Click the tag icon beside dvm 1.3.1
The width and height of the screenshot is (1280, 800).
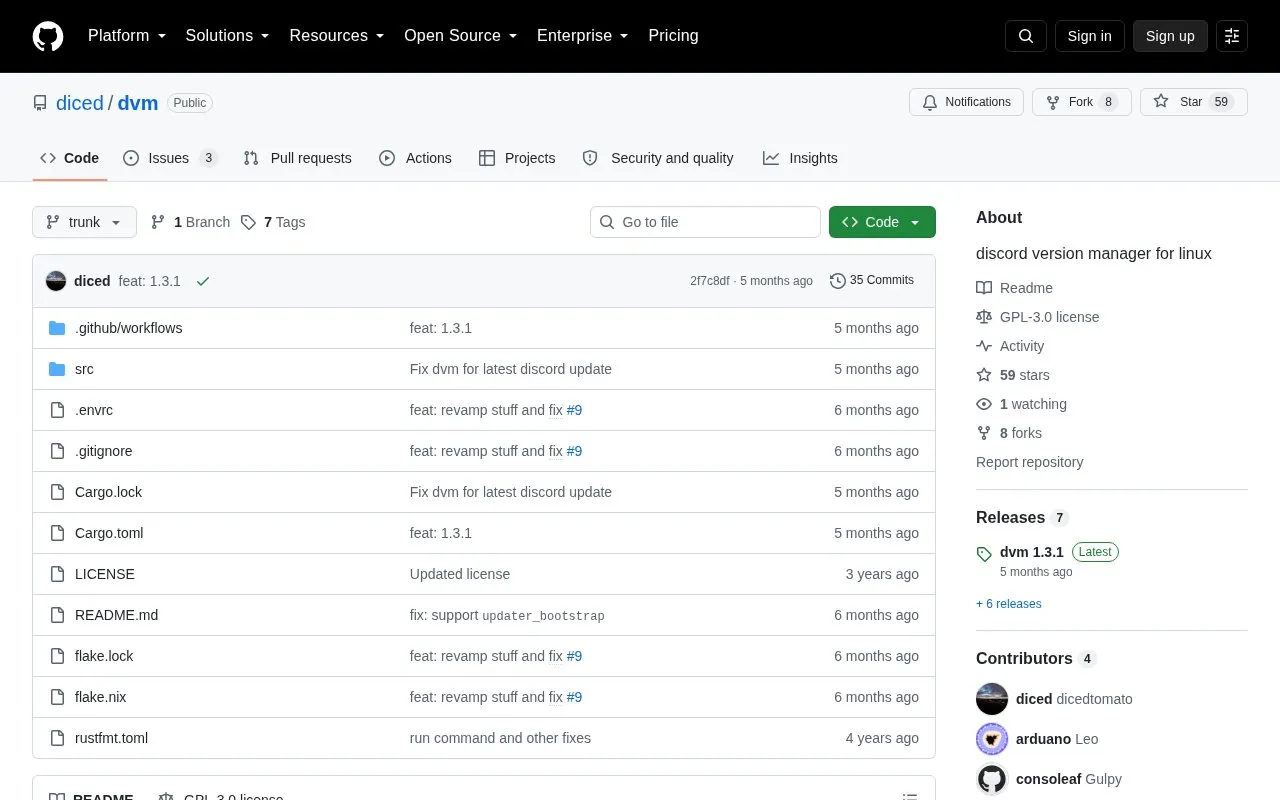[x=984, y=553]
